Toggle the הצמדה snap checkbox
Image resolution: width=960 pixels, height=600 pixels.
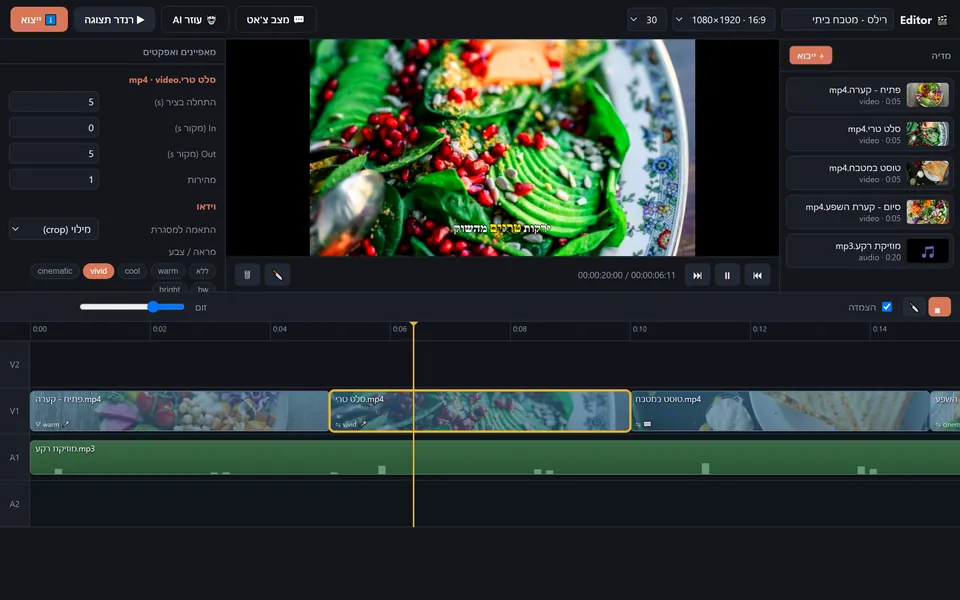click(x=887, y=307)
